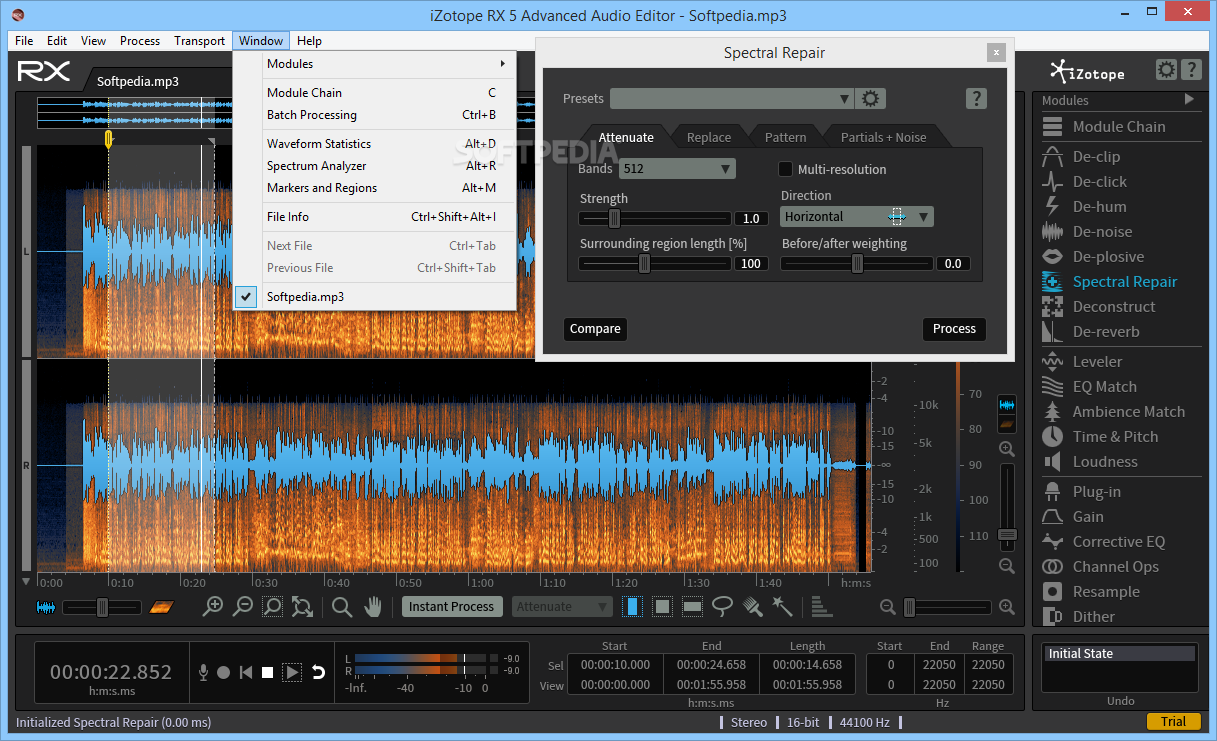Open the Ambience Match module

pos(1113,412)
